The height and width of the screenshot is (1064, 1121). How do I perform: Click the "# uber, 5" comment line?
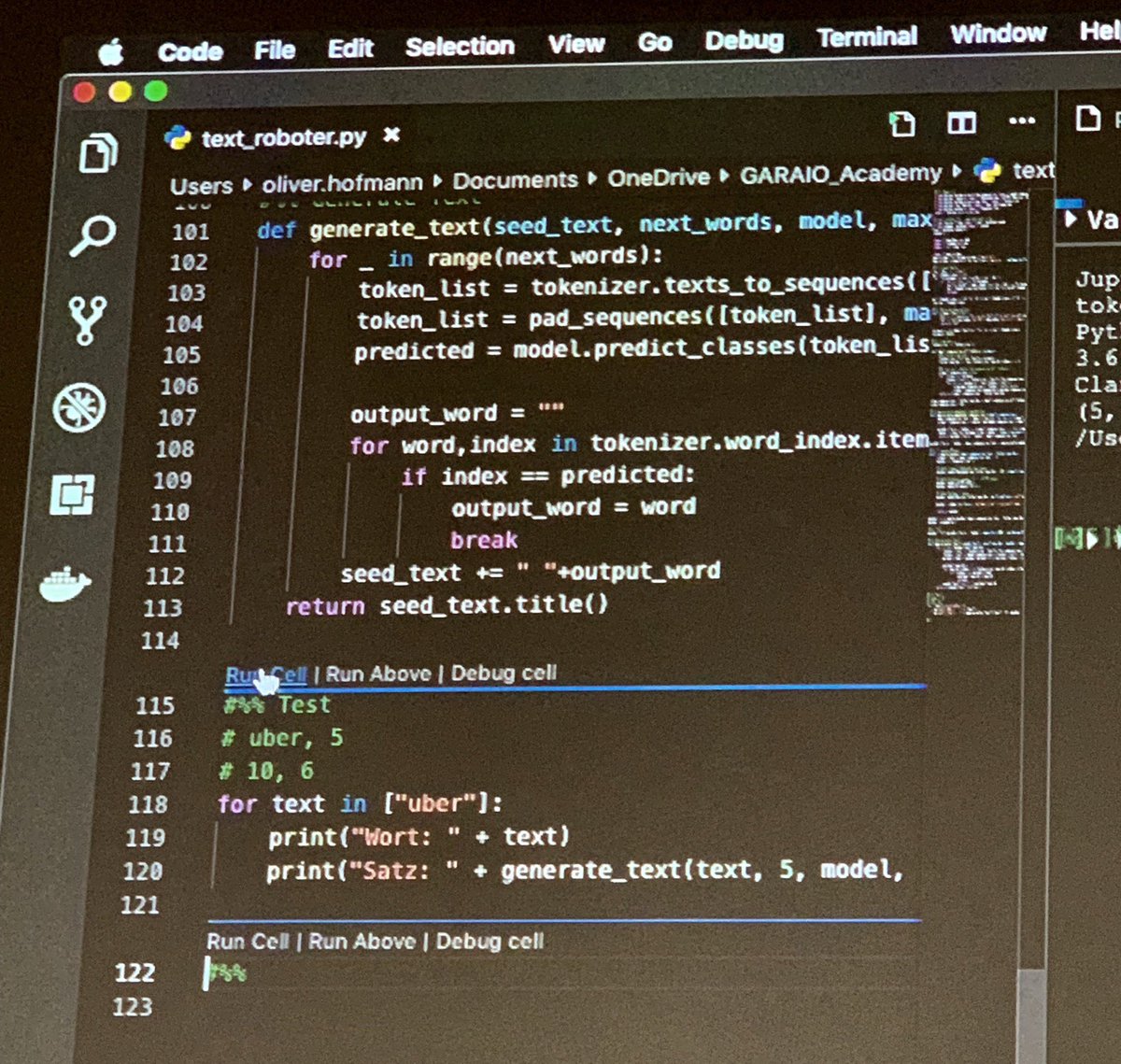[282, 738]
